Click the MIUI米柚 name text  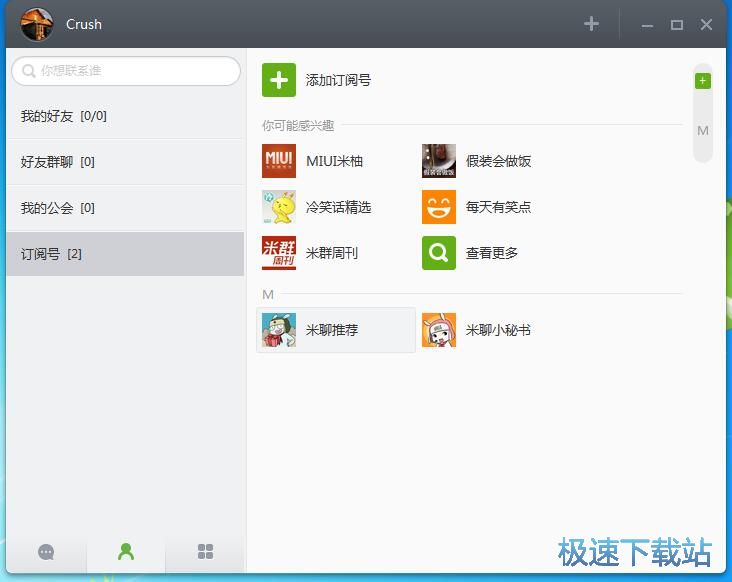(x=334, y=161)
